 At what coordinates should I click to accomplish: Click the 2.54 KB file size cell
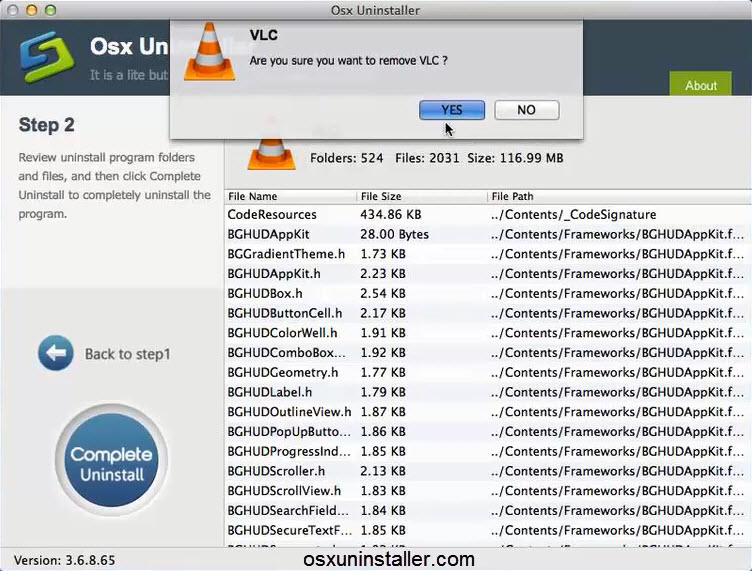click(383, 293)
